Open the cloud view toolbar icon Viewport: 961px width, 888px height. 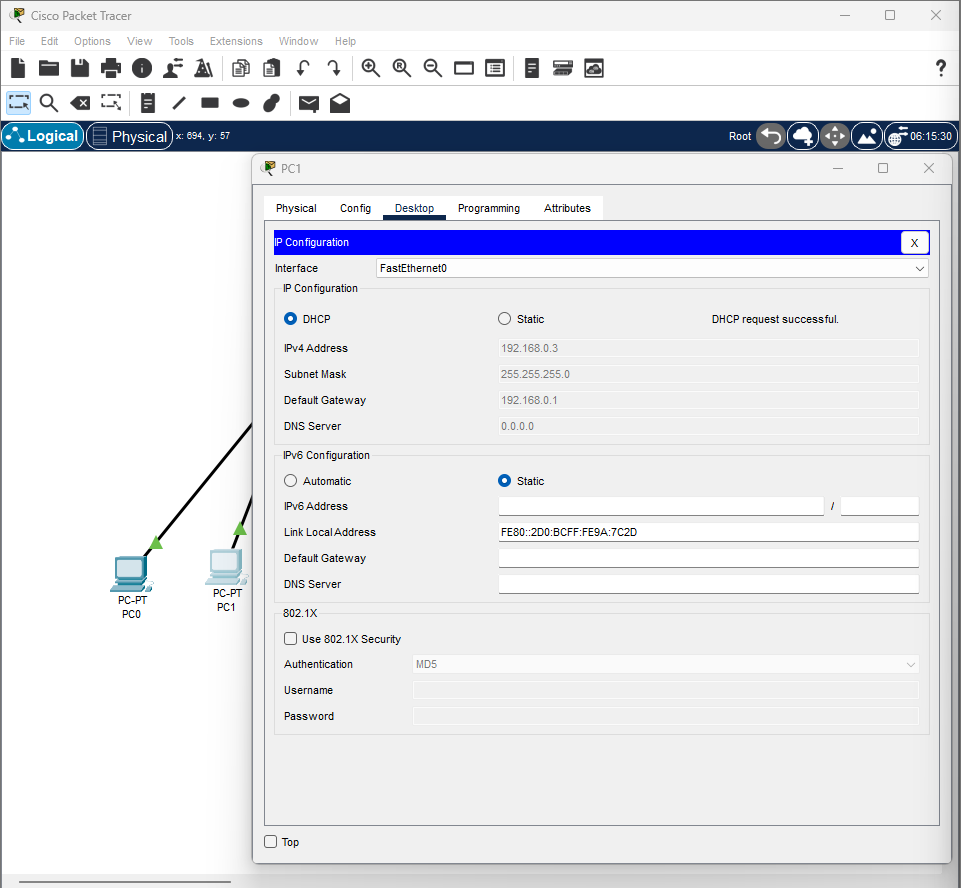[x=594, y=68]
